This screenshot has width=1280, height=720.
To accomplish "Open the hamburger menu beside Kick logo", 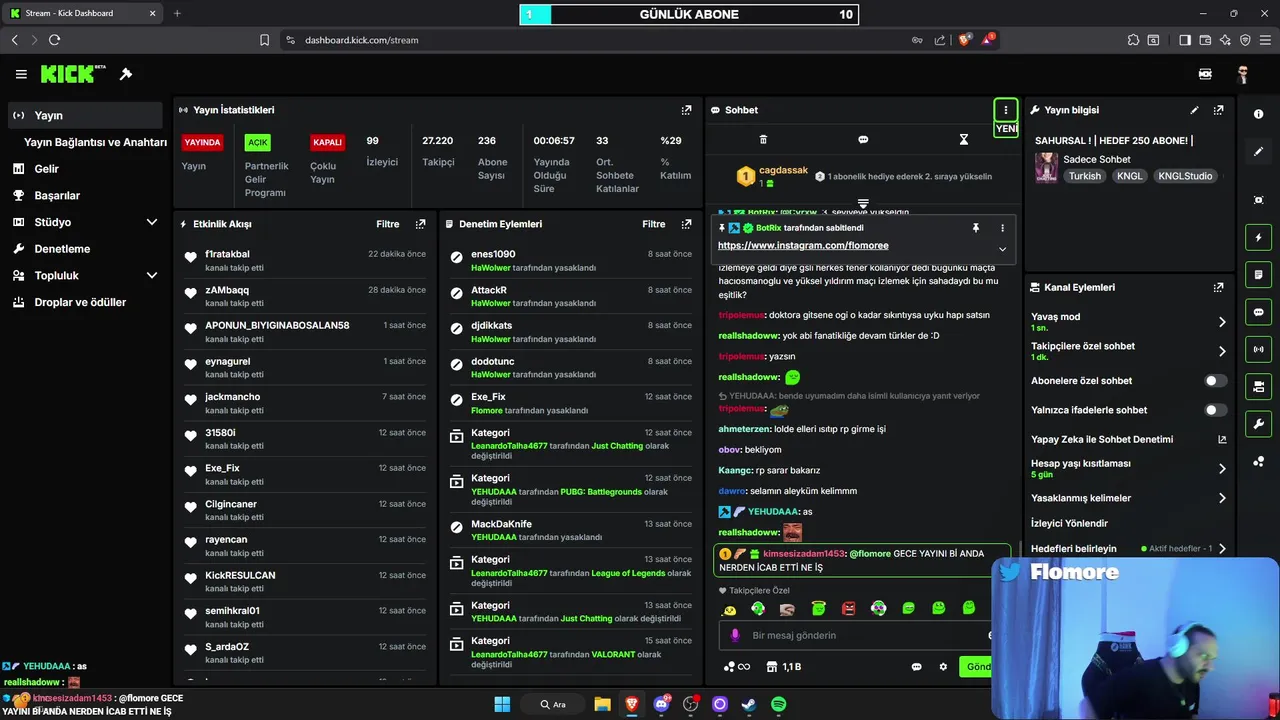I will (x=21, y=74).
